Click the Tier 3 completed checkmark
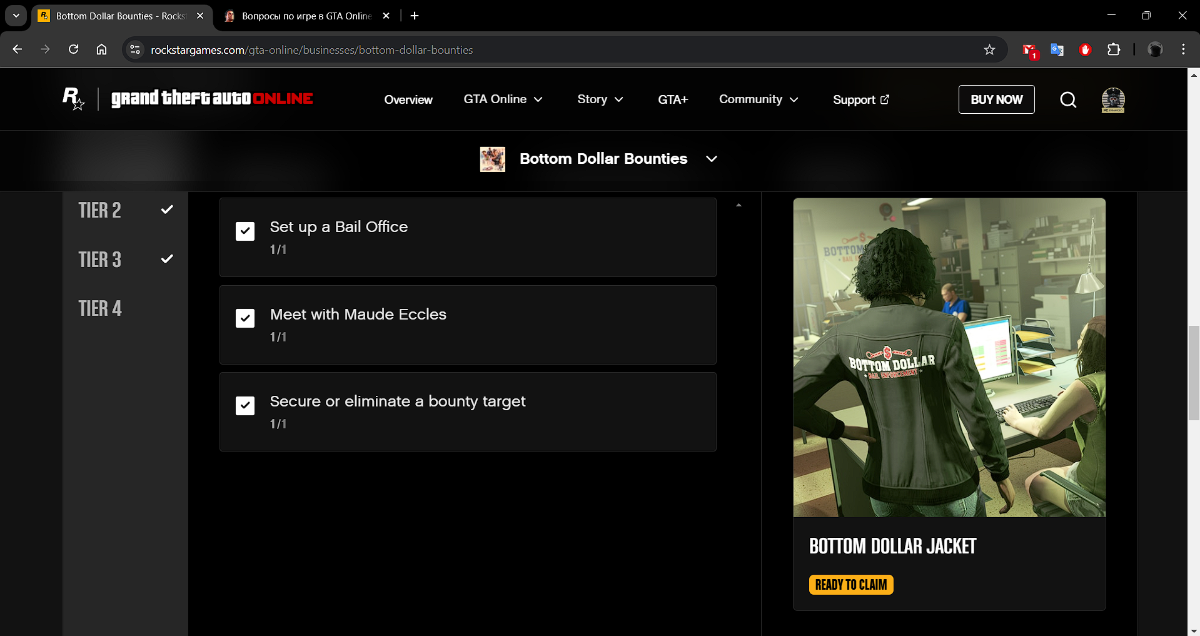The height and width of the screenshot is (636, 1200). click(x=167, y=259)
